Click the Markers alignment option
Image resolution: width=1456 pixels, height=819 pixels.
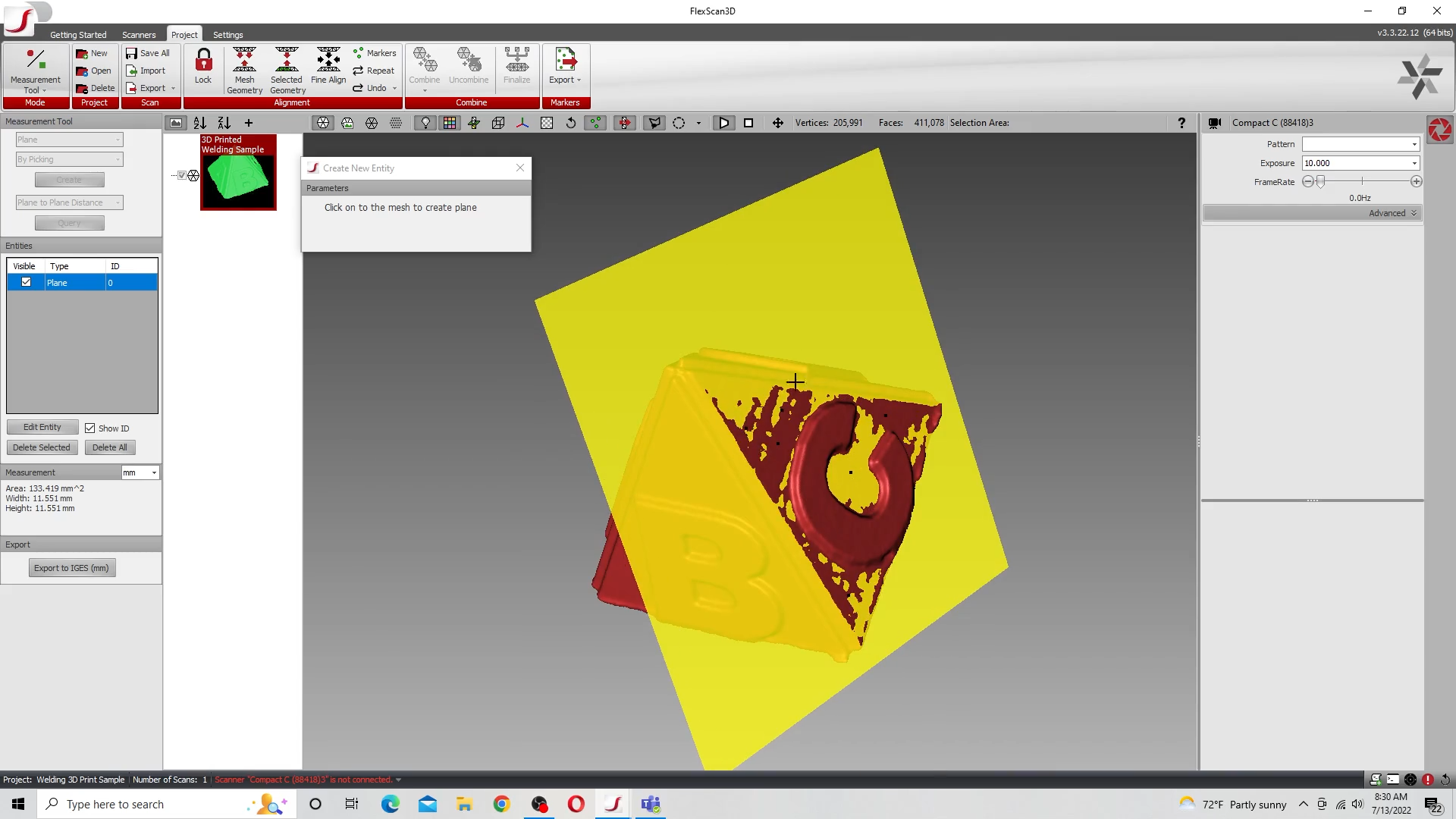(x=375, y=53)
